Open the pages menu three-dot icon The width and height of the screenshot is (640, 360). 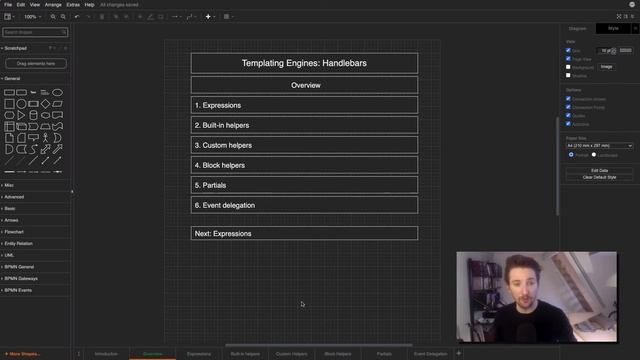coord(79,354)
